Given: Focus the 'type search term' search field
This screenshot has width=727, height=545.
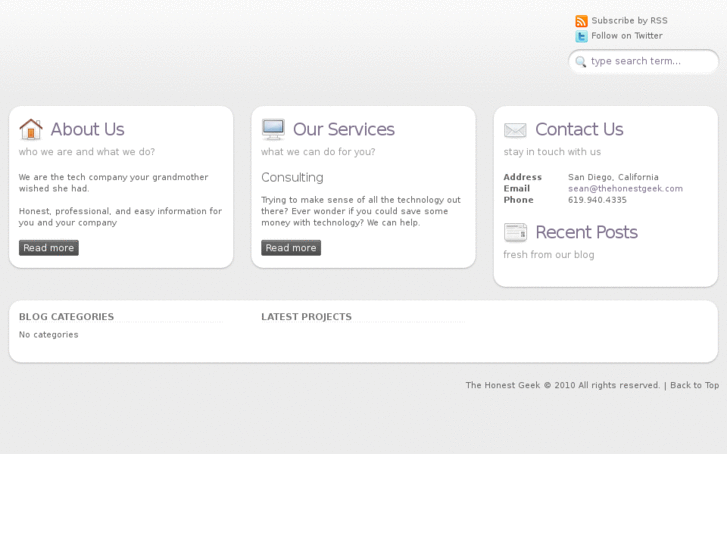Looking at the screenshot, I should click(648, 62).
